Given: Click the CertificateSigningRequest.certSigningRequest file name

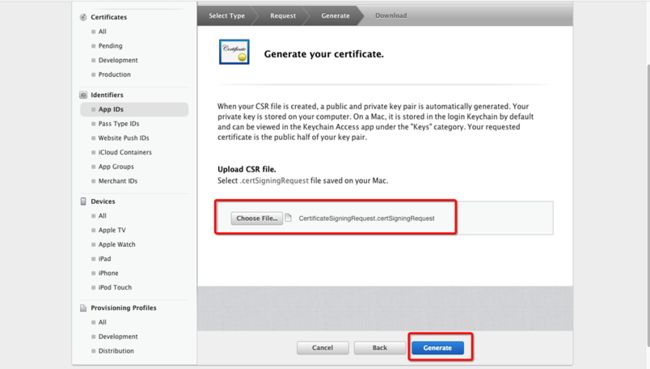Looking at the screenshot, I should (366, 218).
